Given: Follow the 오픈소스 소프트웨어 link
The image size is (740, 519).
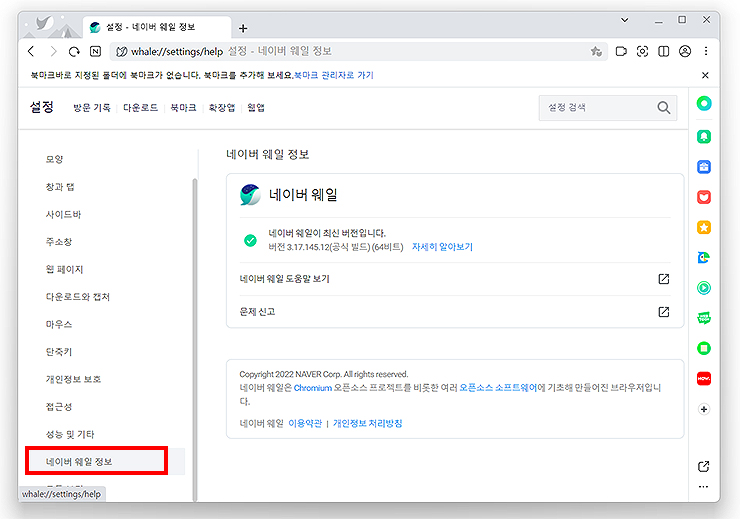Looking at the screenshot, I should [498, 388].
